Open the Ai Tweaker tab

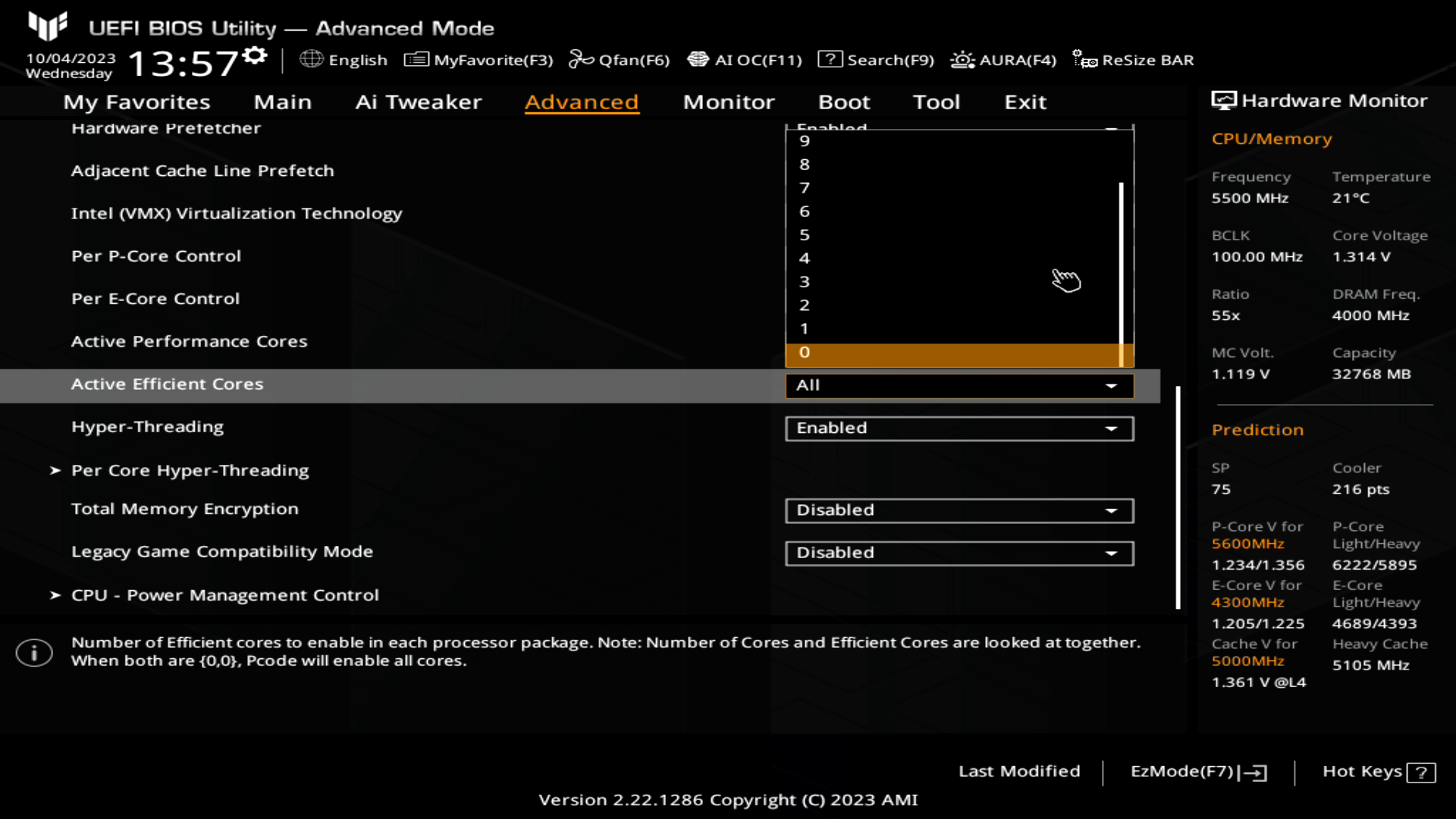[419, 102]
